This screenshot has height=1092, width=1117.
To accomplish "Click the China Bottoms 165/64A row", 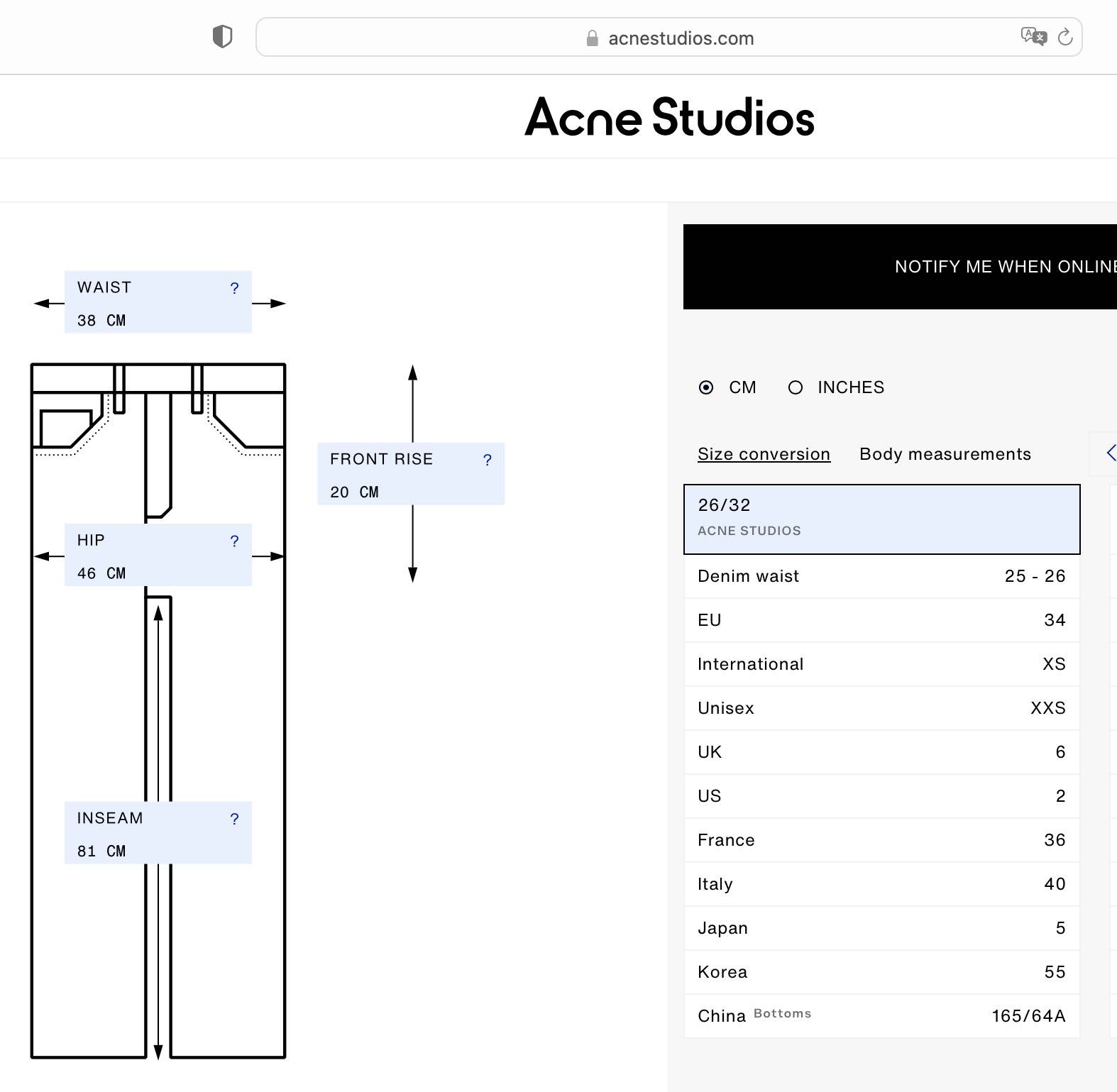I will [x=881, y=1016].
